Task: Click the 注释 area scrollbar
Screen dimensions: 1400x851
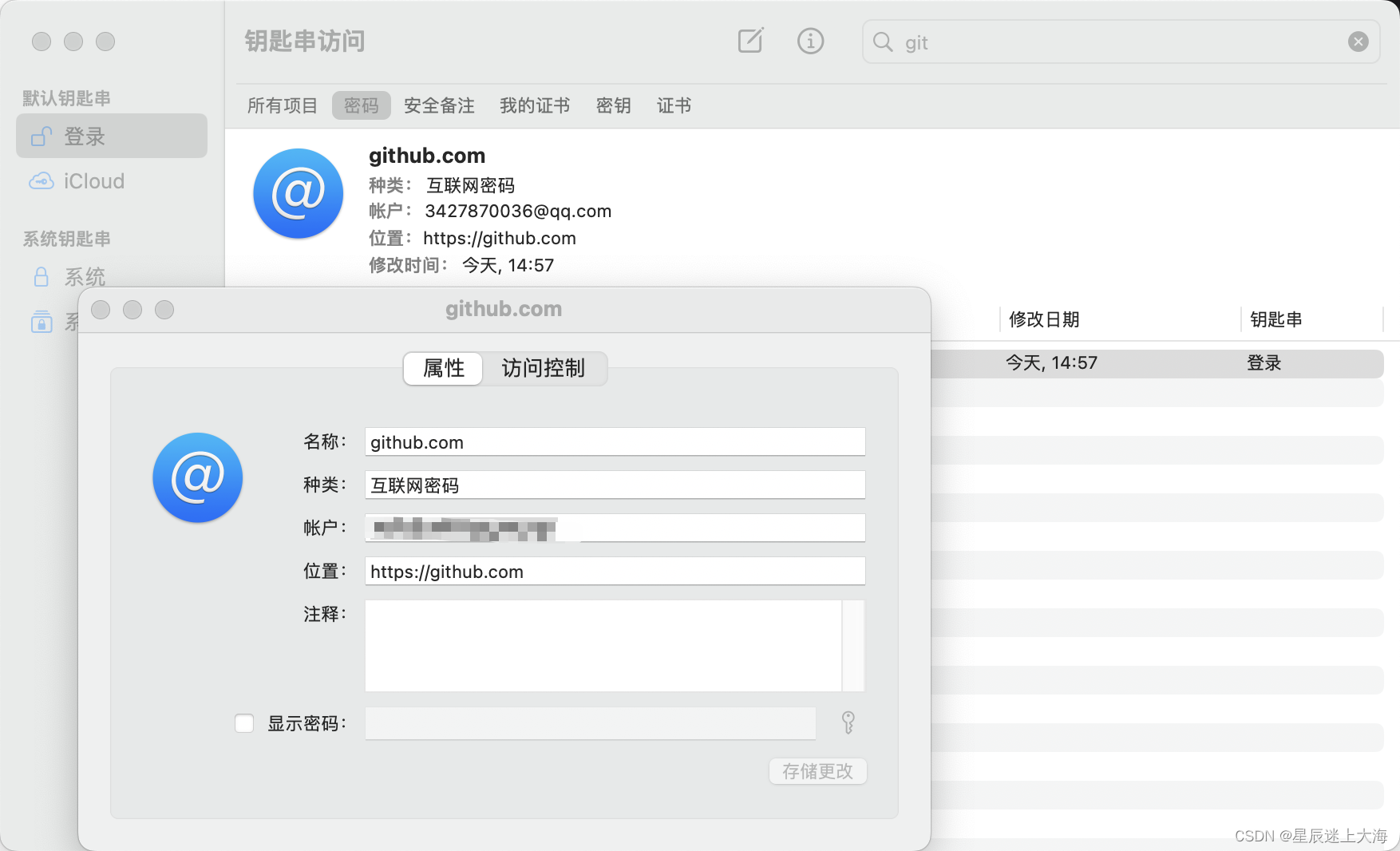Action: pyautogui.click(x=853, y=646)
